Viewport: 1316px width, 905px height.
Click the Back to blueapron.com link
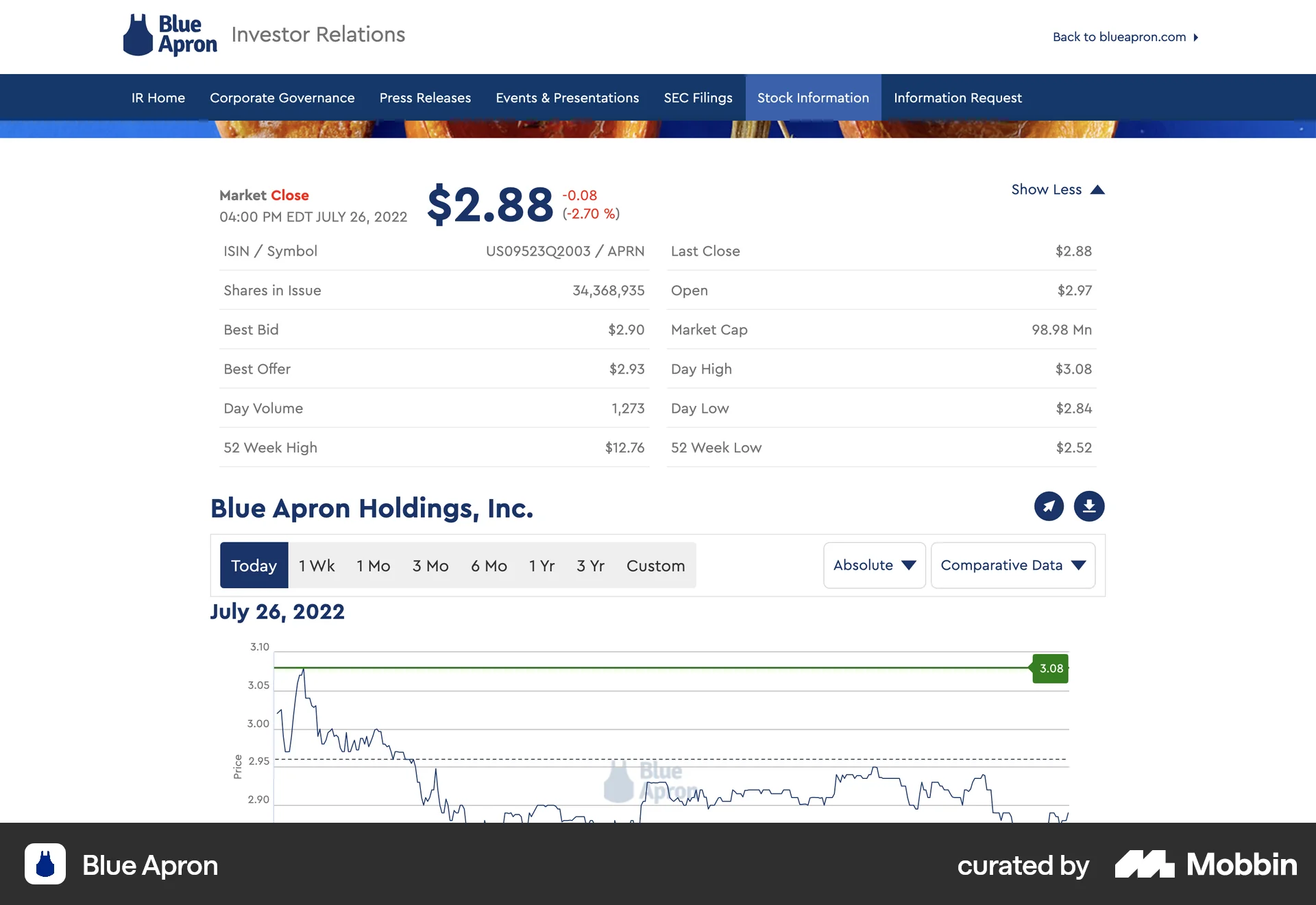[x=1119, y=37]
